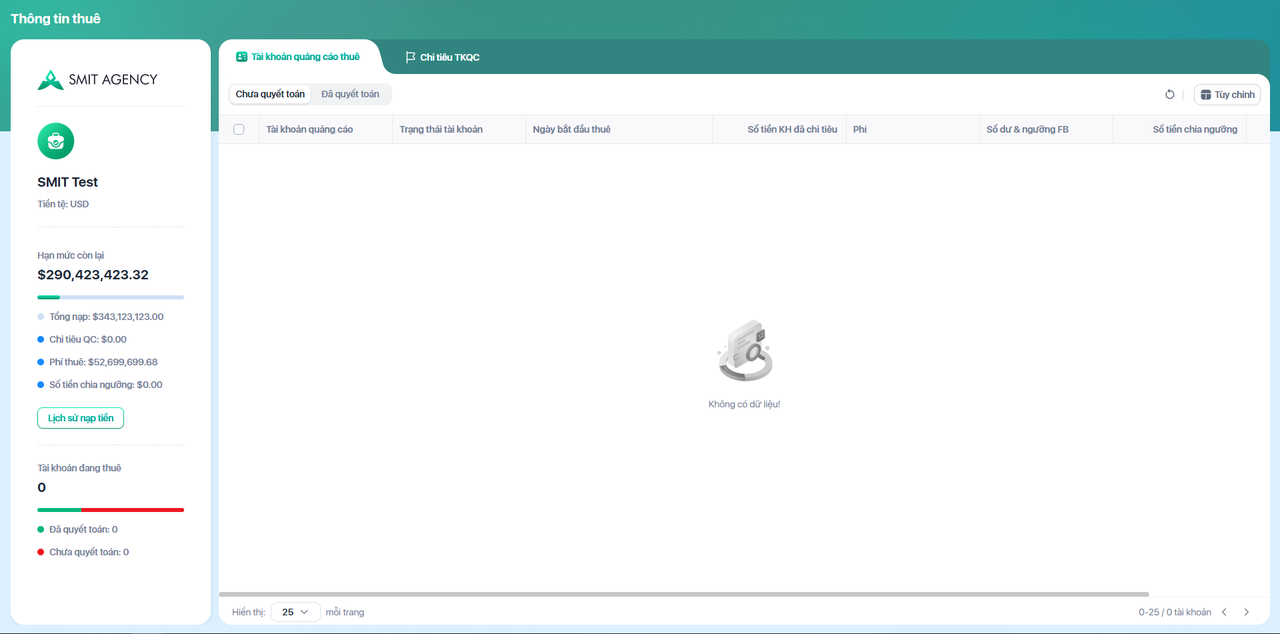
Task: Switch to the Đã quyết toán filter
Action: coord(350,94)
